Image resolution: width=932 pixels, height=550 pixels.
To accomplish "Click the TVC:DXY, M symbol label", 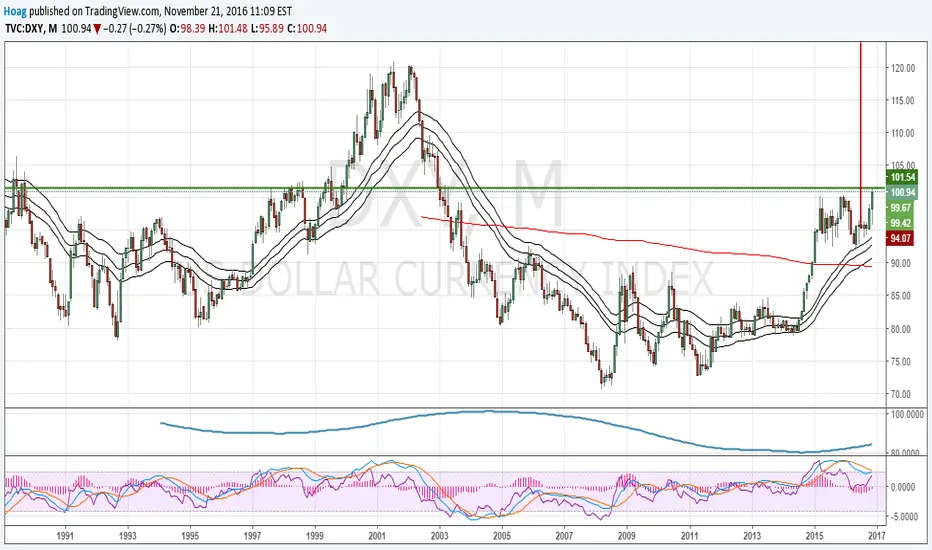I will [x=31, y=28].
